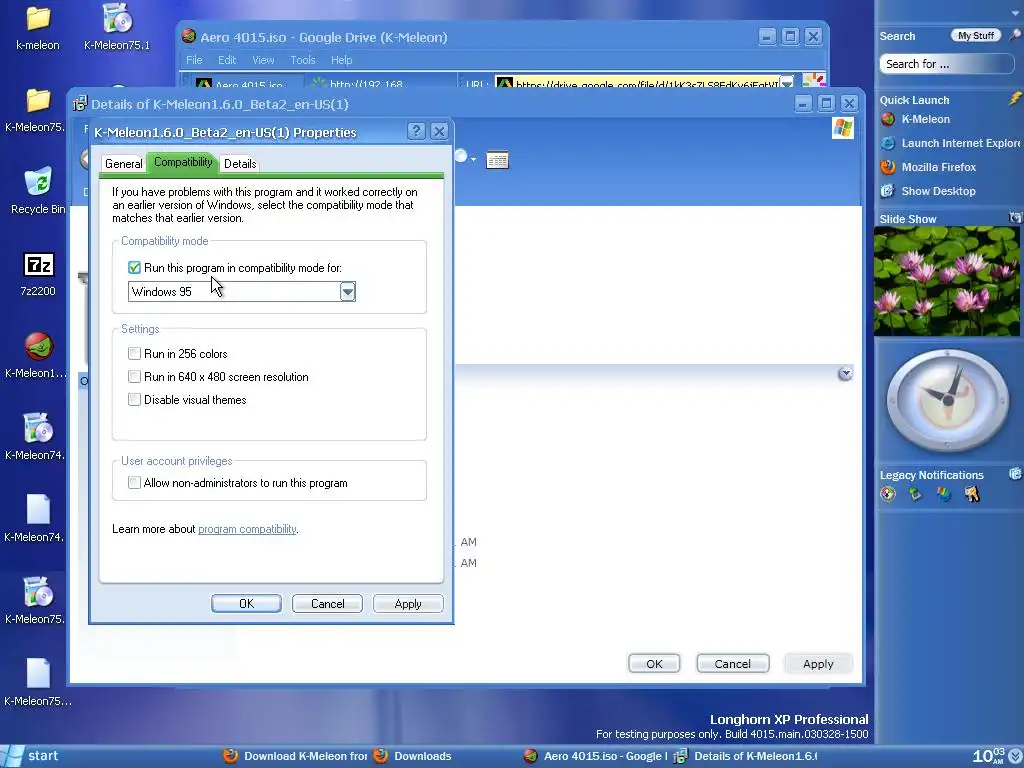Click Cancel in the Details window
This screenshot has height=768, width=1024.
click(733, 664)
